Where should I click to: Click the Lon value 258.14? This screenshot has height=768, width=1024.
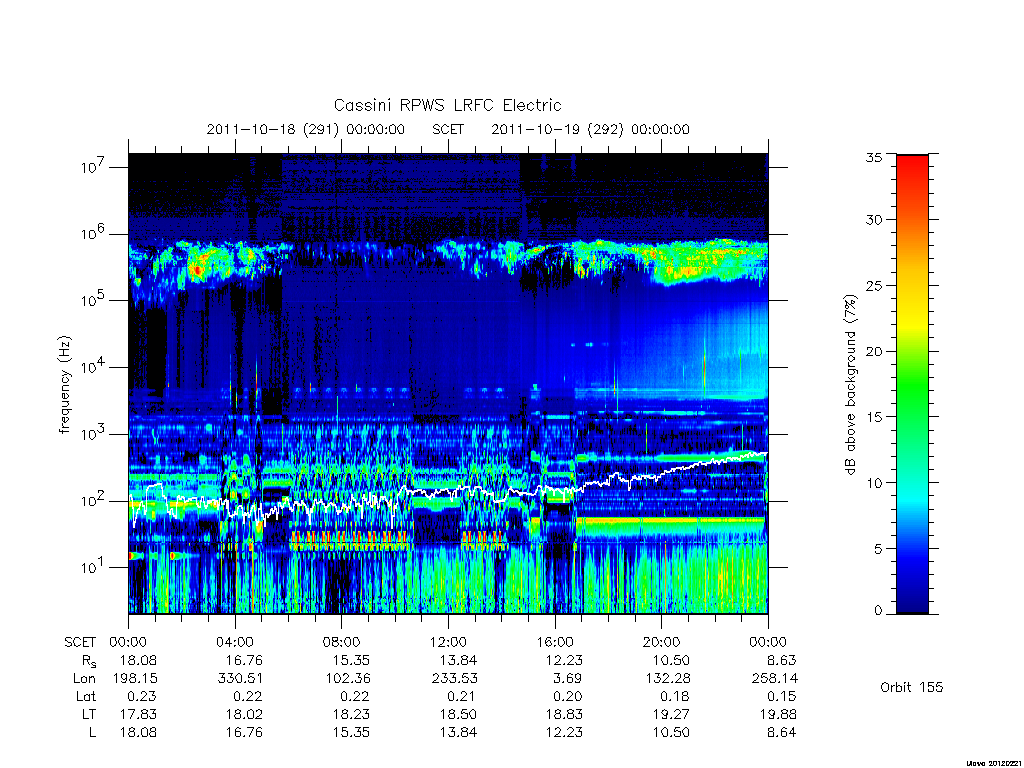[775, 679]
